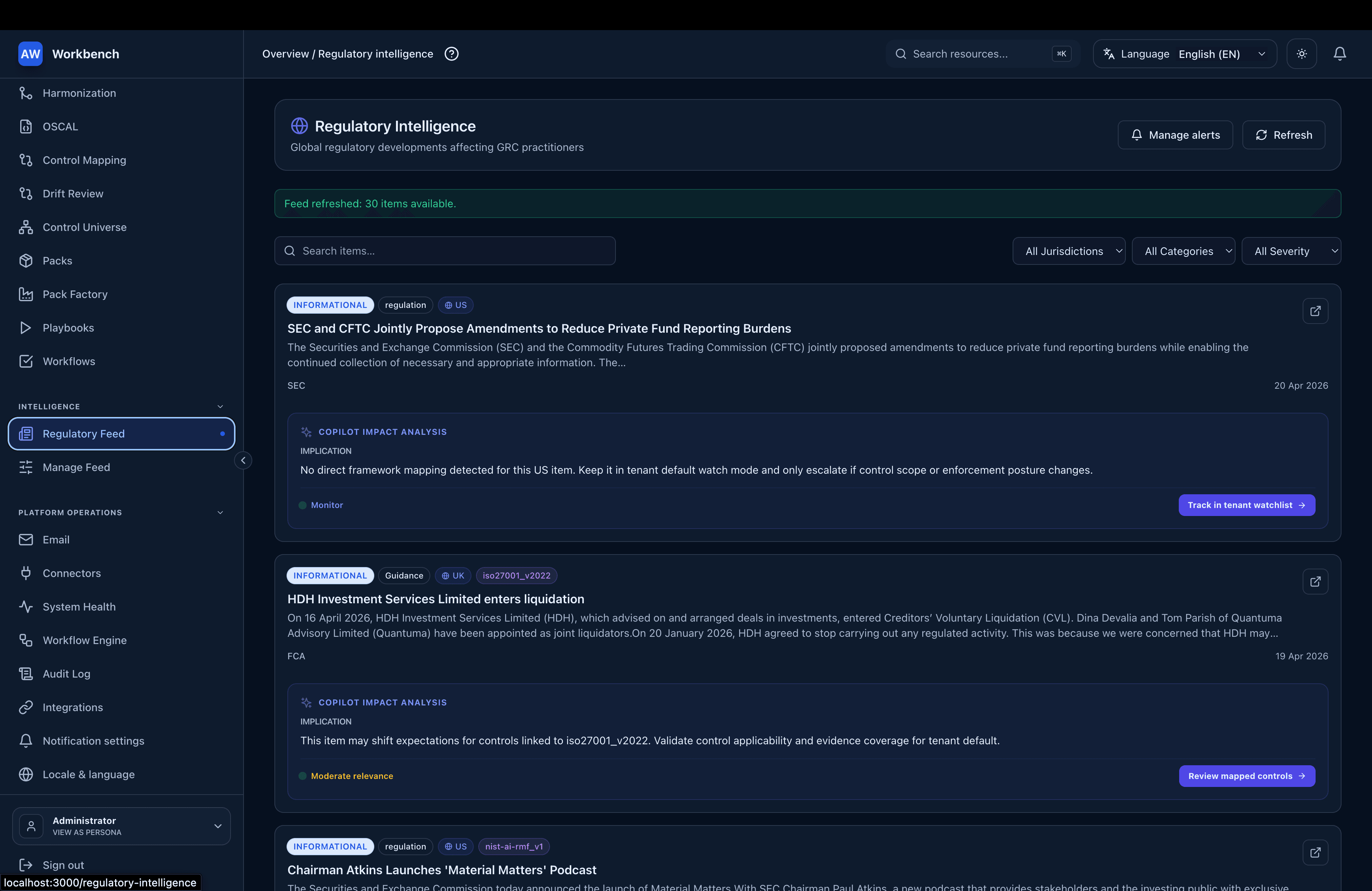Click the OSCAL file icon in sidebar
The image size is (1372, 891).
(26, 126)
